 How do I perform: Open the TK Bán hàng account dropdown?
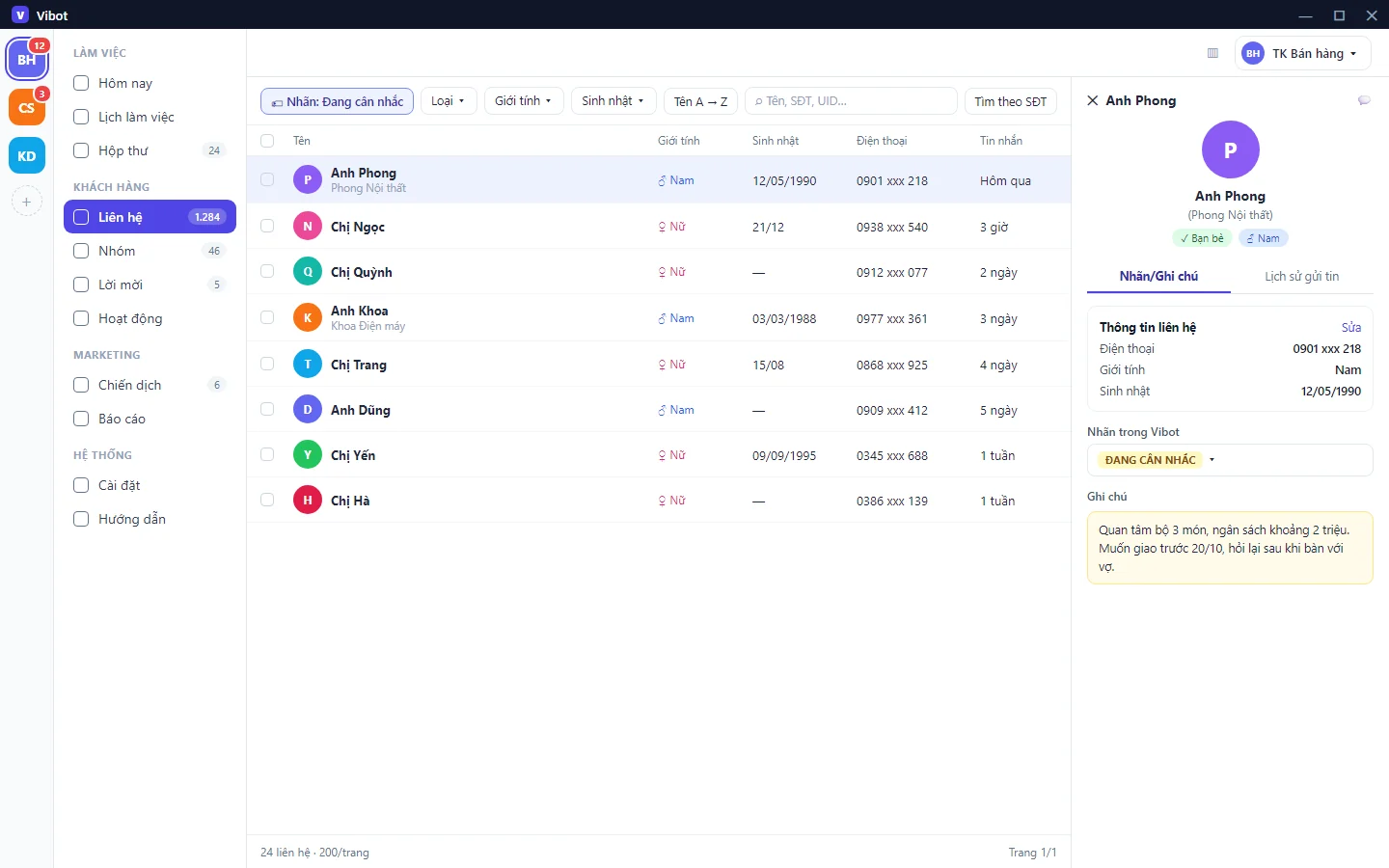1303,53
